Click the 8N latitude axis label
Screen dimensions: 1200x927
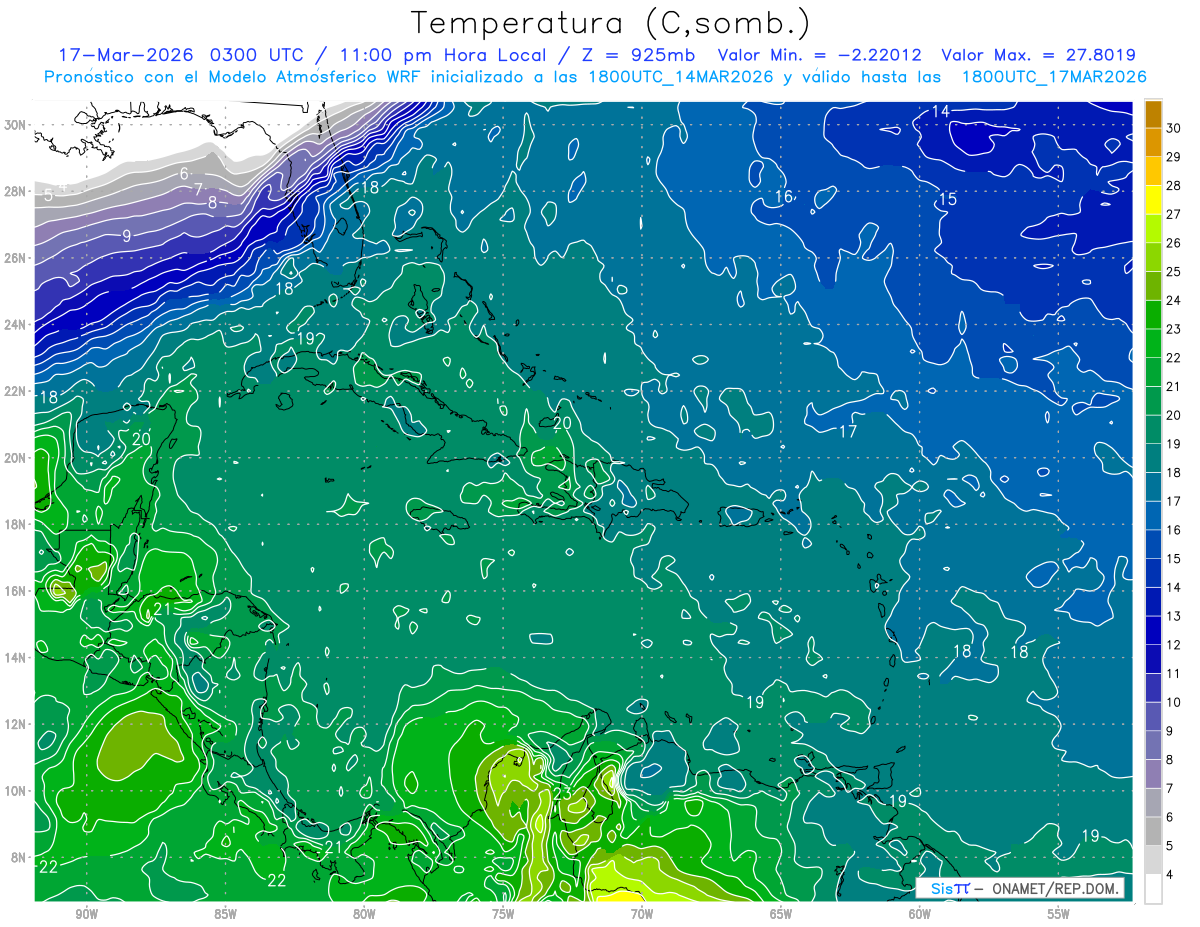[20, 858]
